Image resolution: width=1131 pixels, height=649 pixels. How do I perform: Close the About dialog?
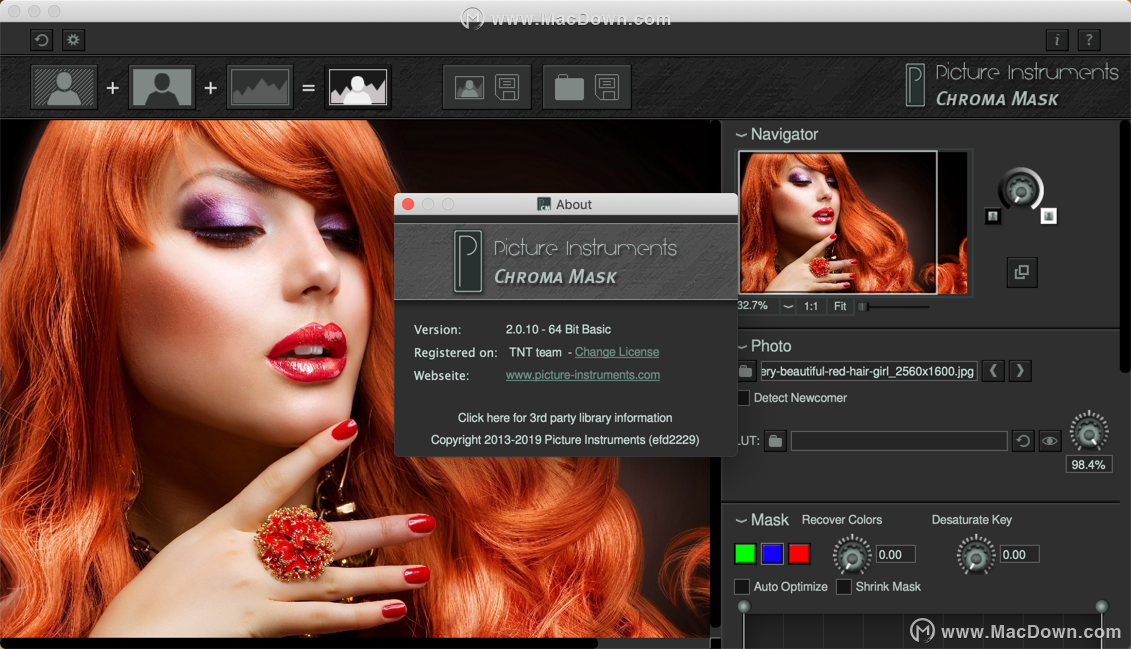(408, 204)
